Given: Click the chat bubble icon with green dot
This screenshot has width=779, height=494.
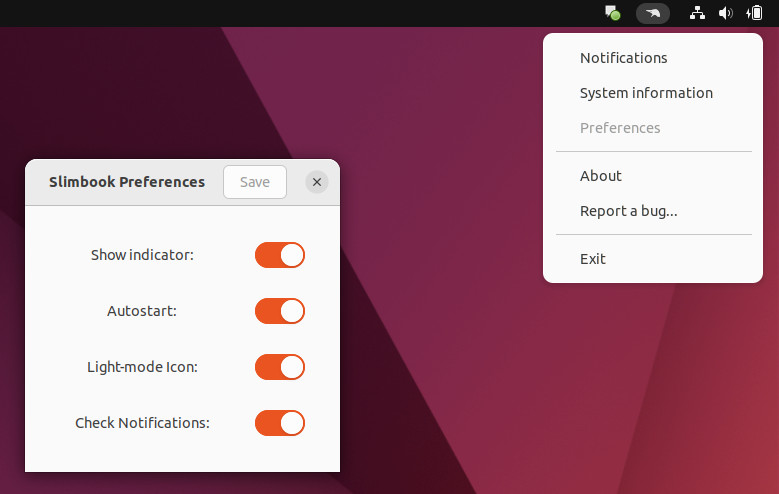Looking at the screenshot, I should (x=613, y=13).
